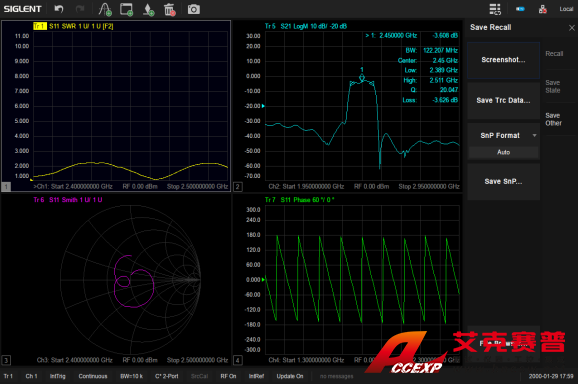The height and width of the screenshot is (384, 578).
Task: Click the undo arrow icon
Action: point(59,9)
